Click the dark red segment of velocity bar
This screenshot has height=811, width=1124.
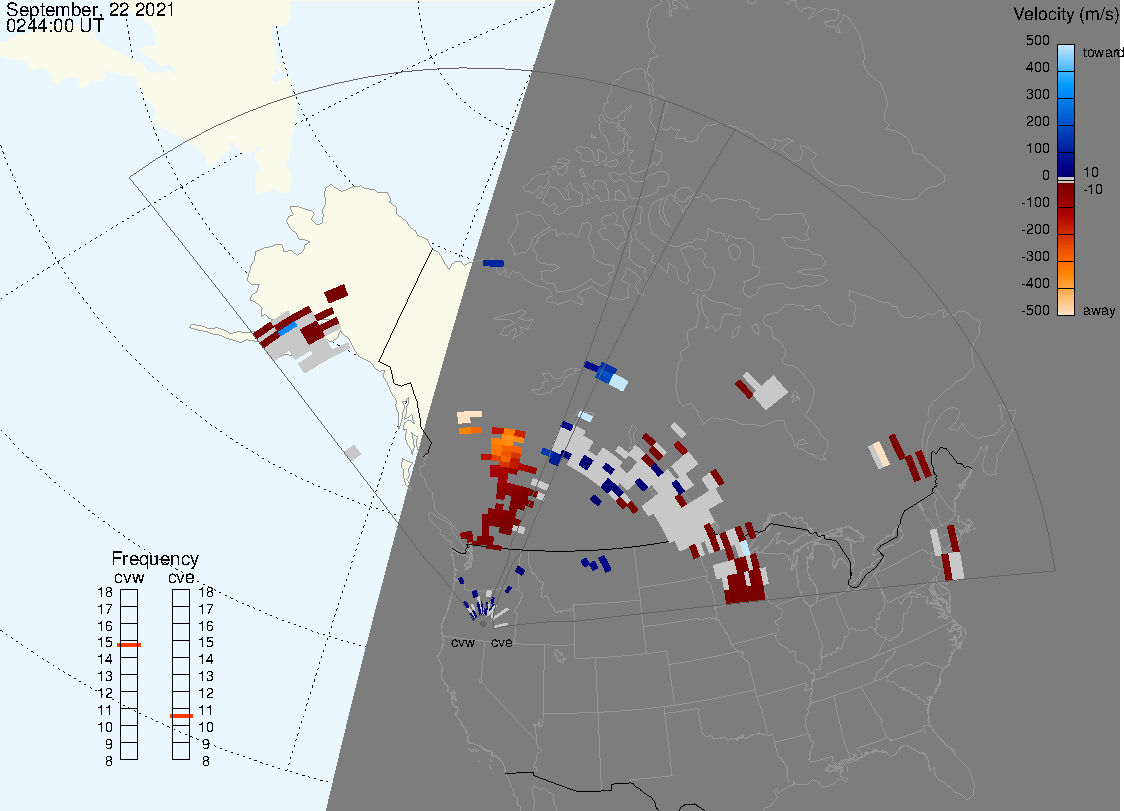(x=1066, y=195)
